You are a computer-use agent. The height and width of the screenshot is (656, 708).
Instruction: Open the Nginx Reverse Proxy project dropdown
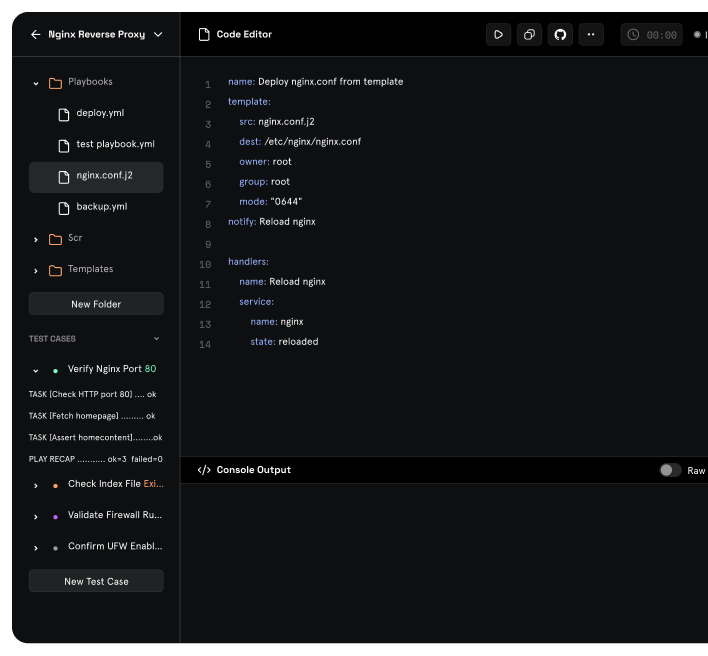(x=158, y=35)
